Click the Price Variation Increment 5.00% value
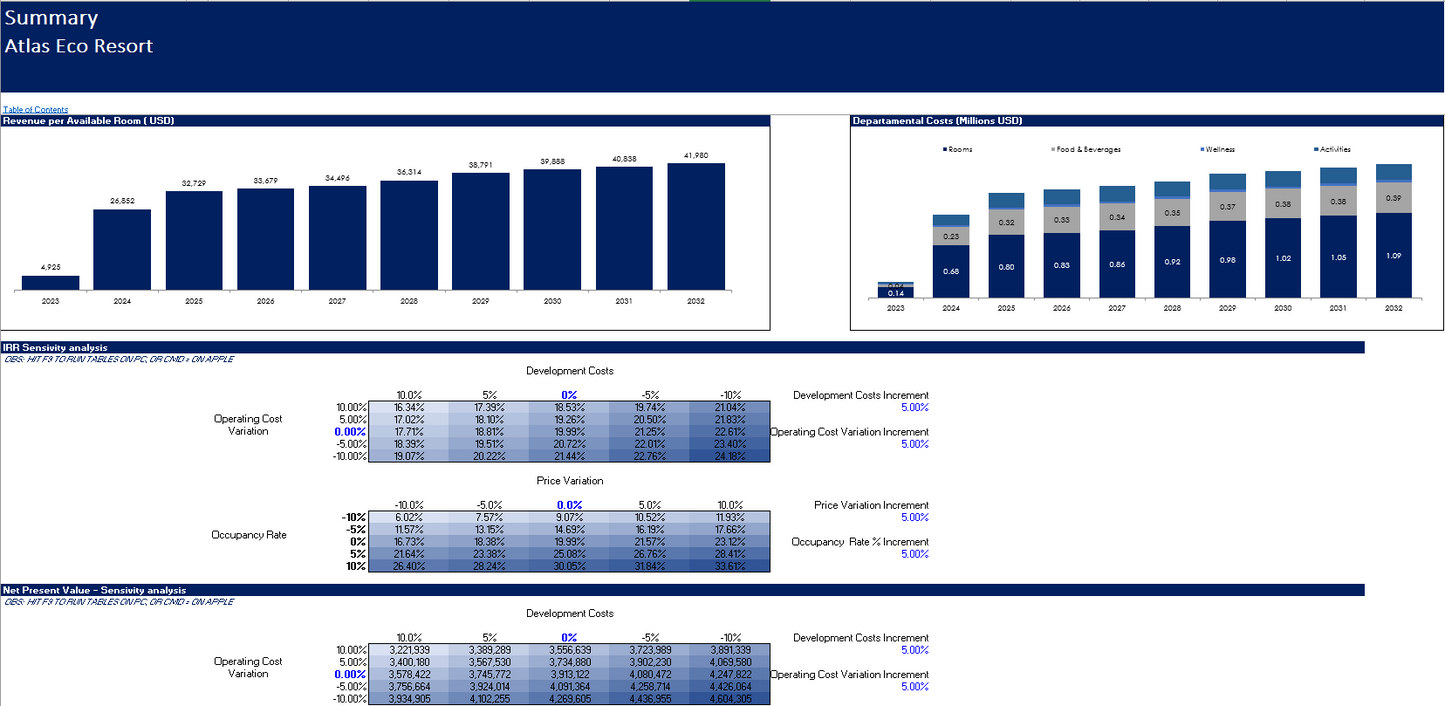This screenshot has height=706, width=1445. coord(914,518)
